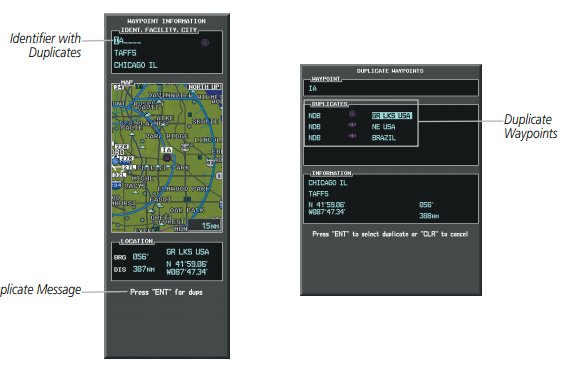
Task: Click the bearing 056° value in Location box
Action: coord(140,257)
